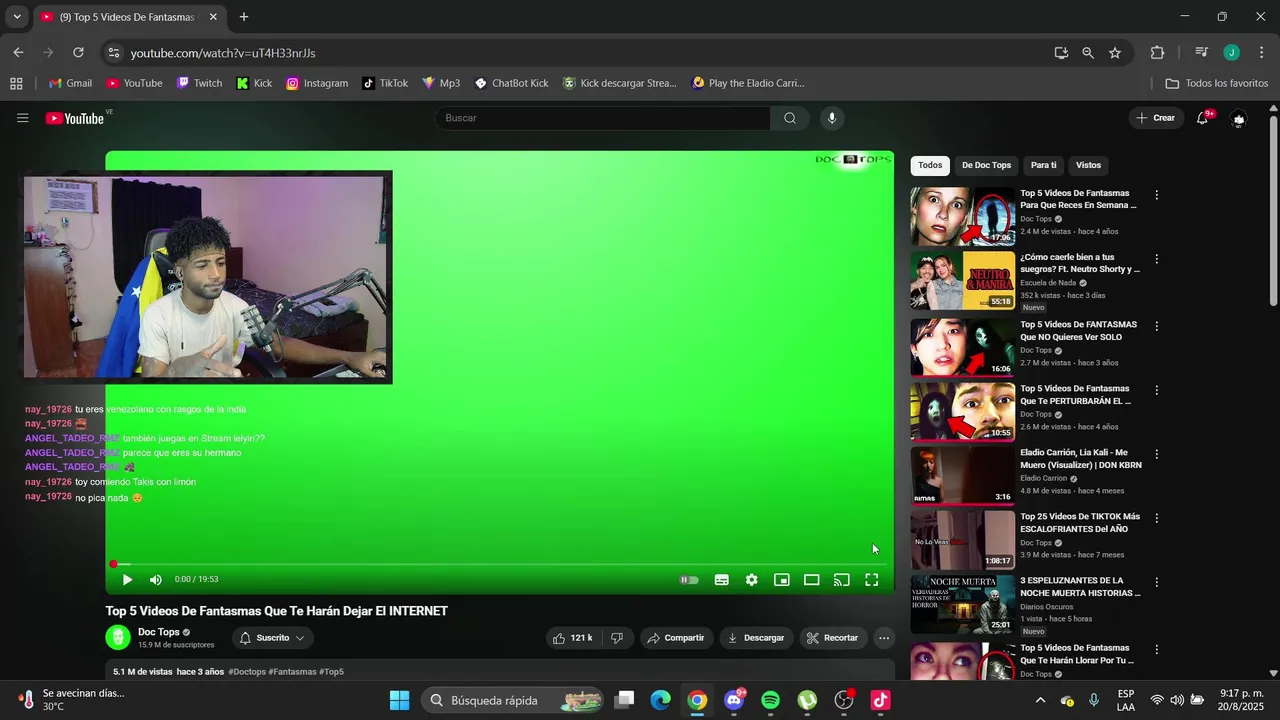The width and height of the screenshot is (1280, 720).
Task: Open more actions menu beside Recortar
Action: pyautogui.click(x=883, y=638)
